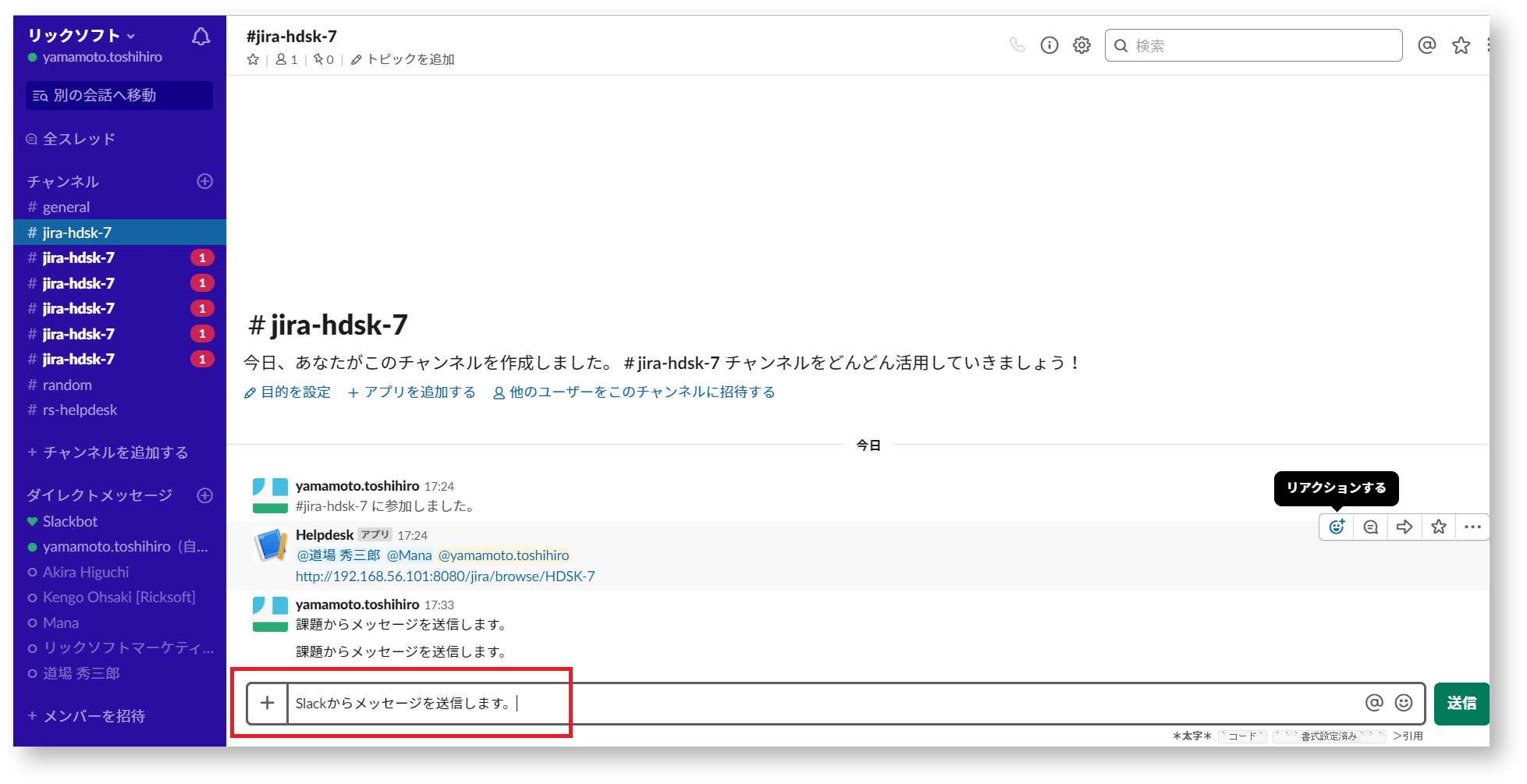Start a call with the phone icon
This screenshot has width=1527, height=784.
coord(1017,45)
